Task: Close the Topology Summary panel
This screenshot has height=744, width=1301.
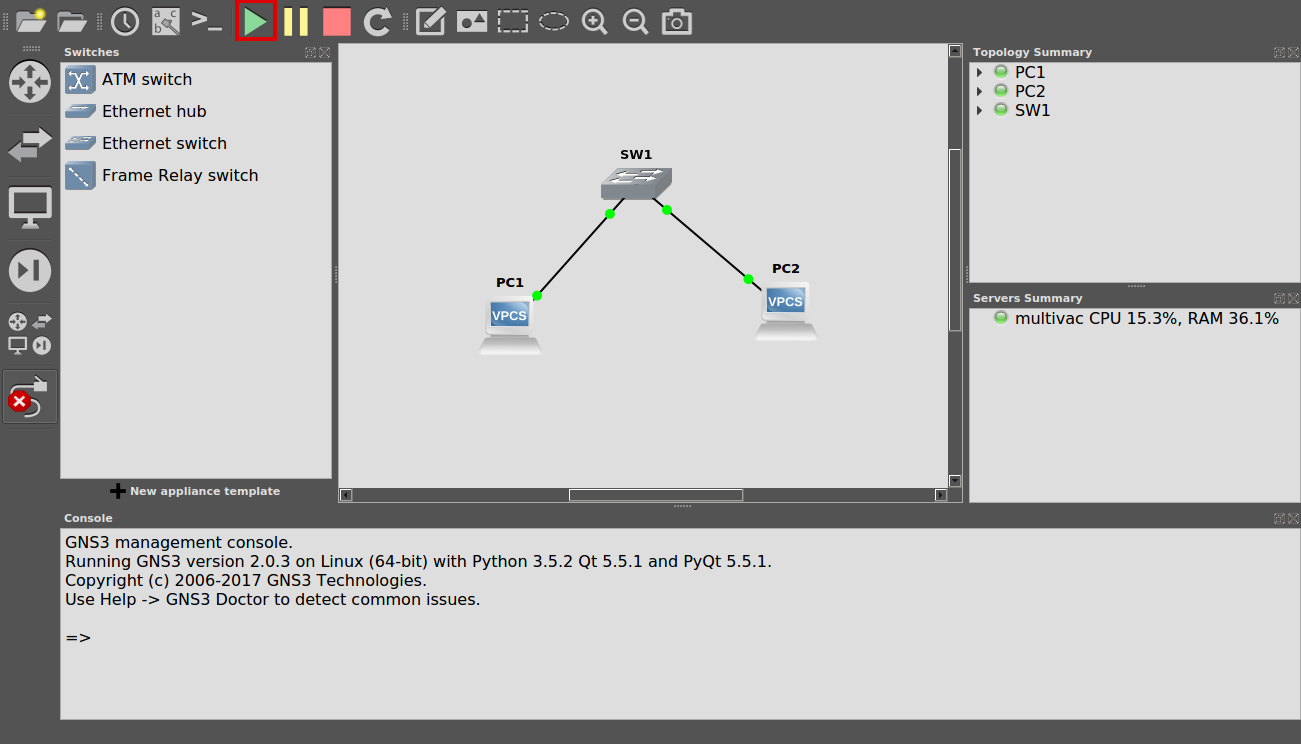Action: (x=1294, y=52)
